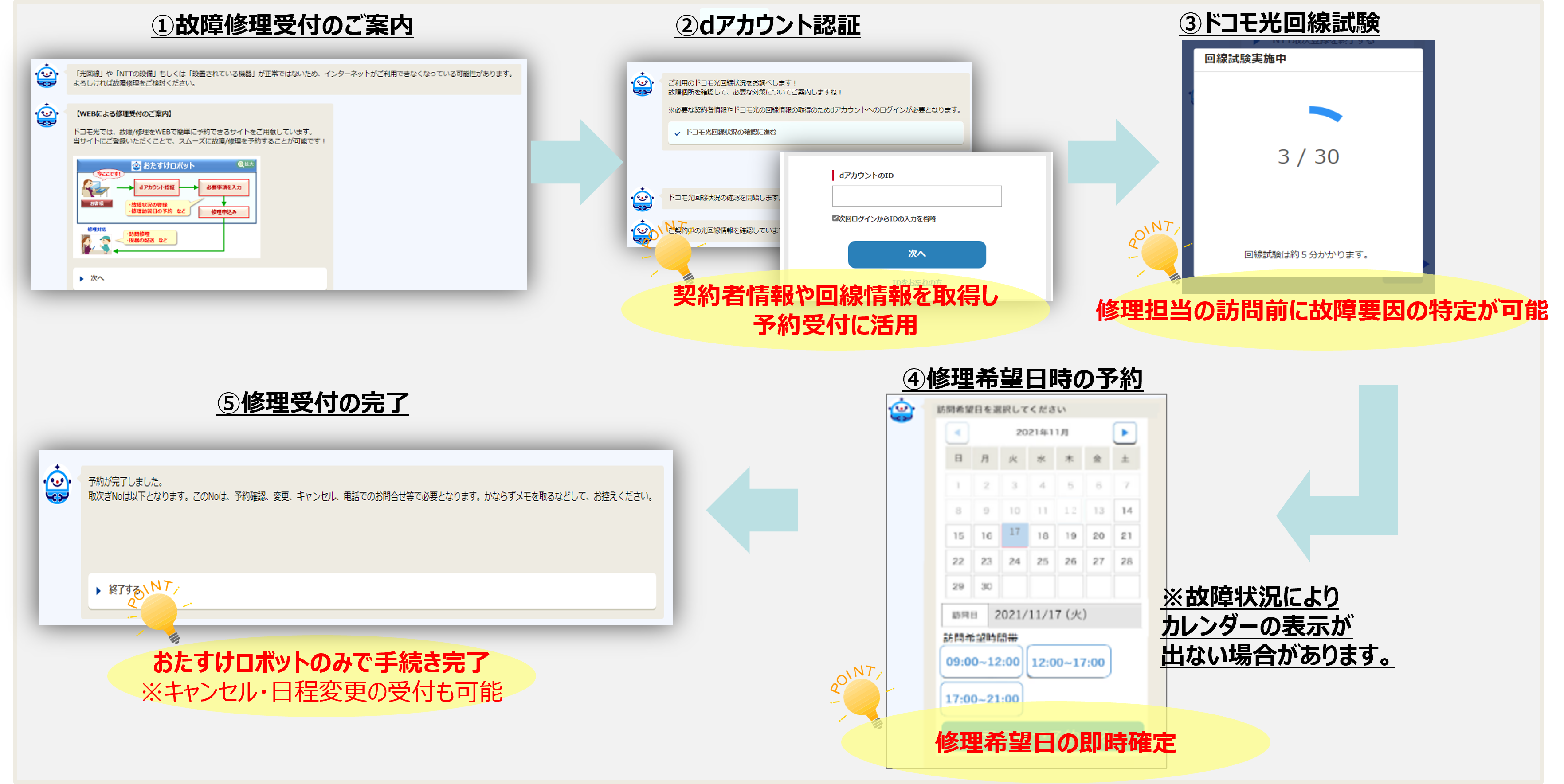Click the robot avatar beside 予約が完了しました
This screenshot has height=784, width=1564.
[x=58, y=485]
